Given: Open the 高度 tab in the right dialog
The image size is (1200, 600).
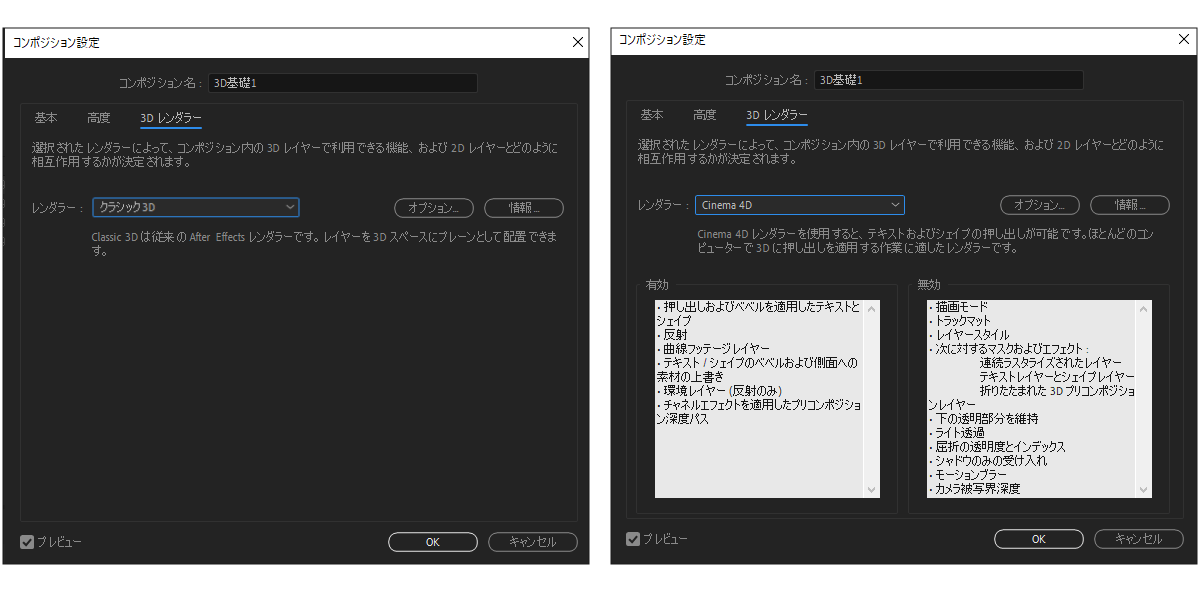Looking at the screenshot, I should point(705,115).
